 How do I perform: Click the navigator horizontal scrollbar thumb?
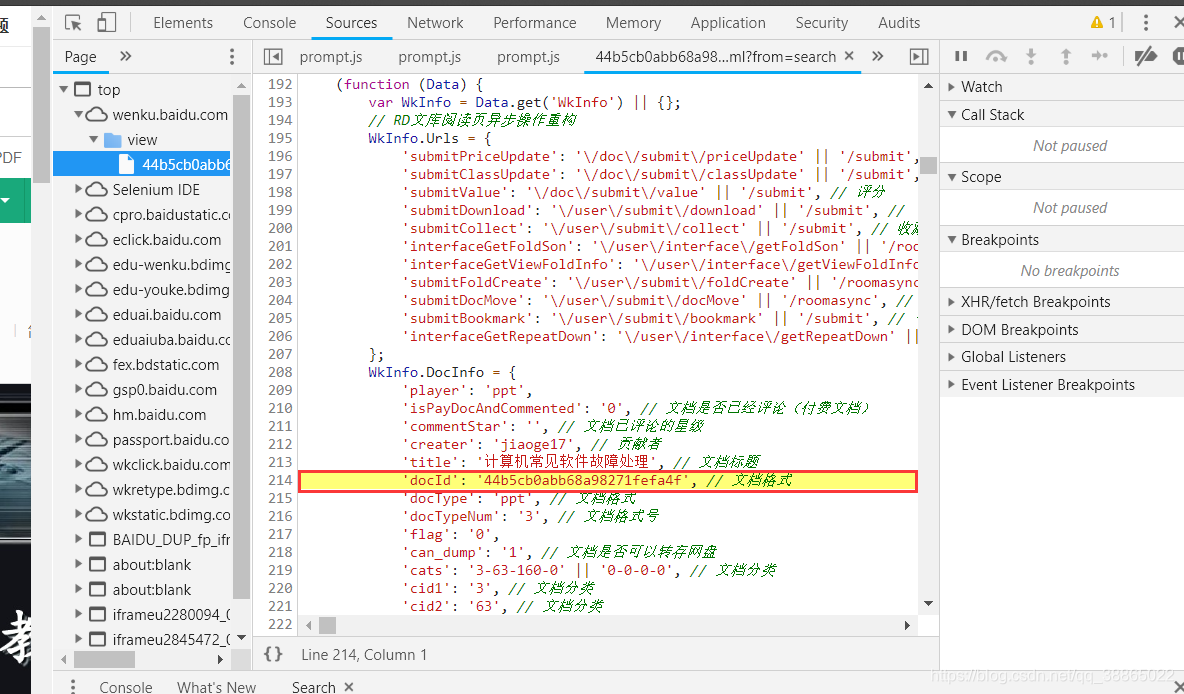pos(104,659)
